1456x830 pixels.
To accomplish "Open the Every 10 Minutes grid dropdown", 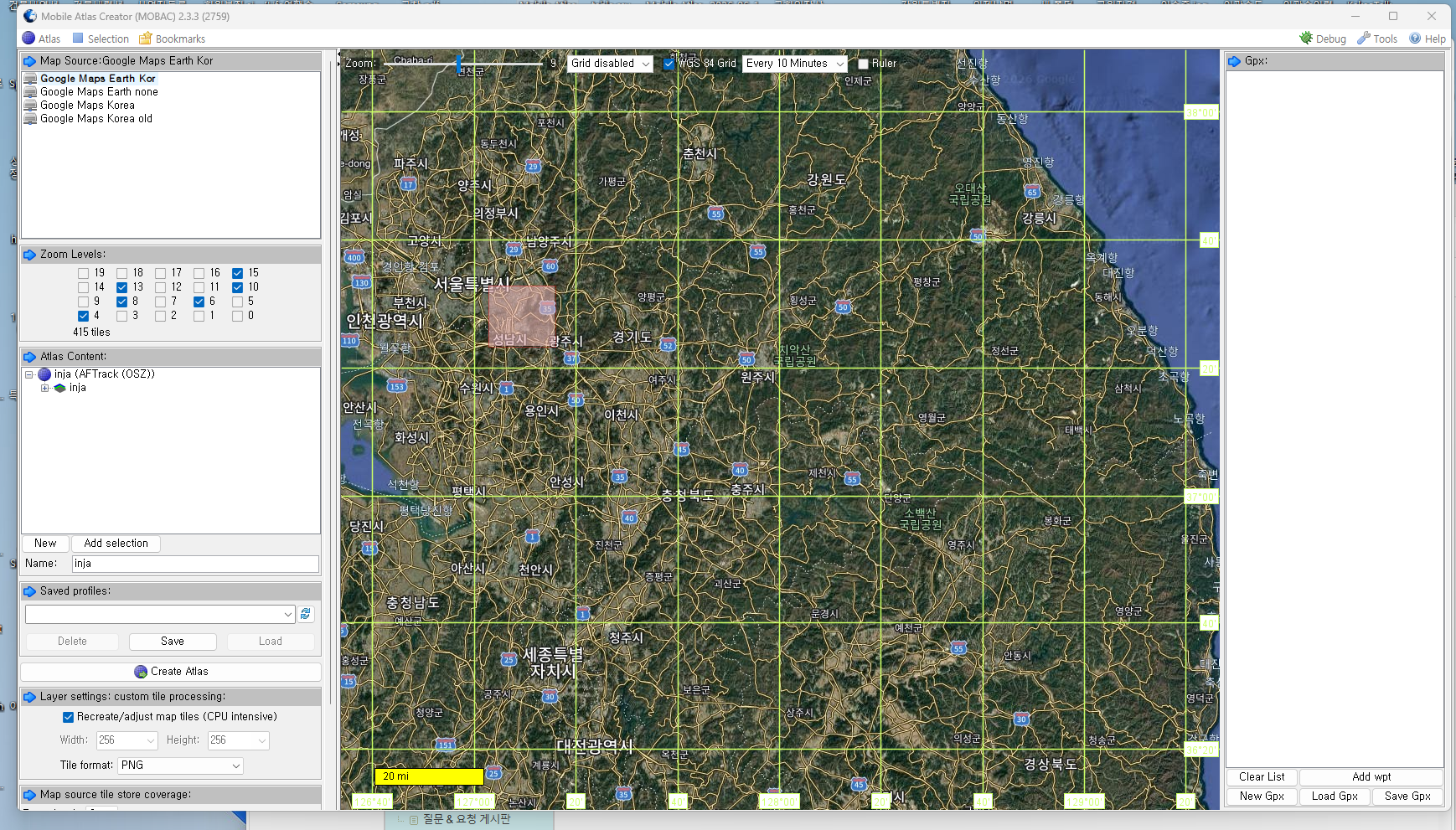I will click(794, 64).
